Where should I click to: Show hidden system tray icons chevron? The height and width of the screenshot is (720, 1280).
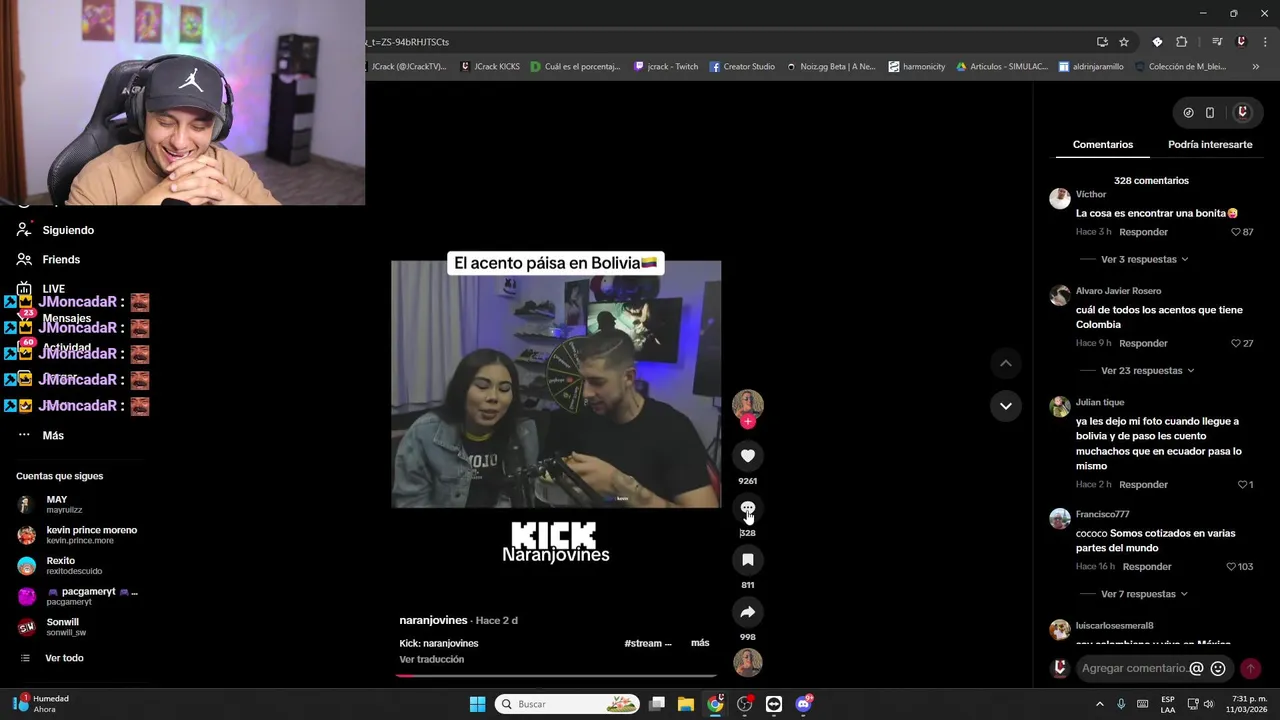[x=1100, y=704]
